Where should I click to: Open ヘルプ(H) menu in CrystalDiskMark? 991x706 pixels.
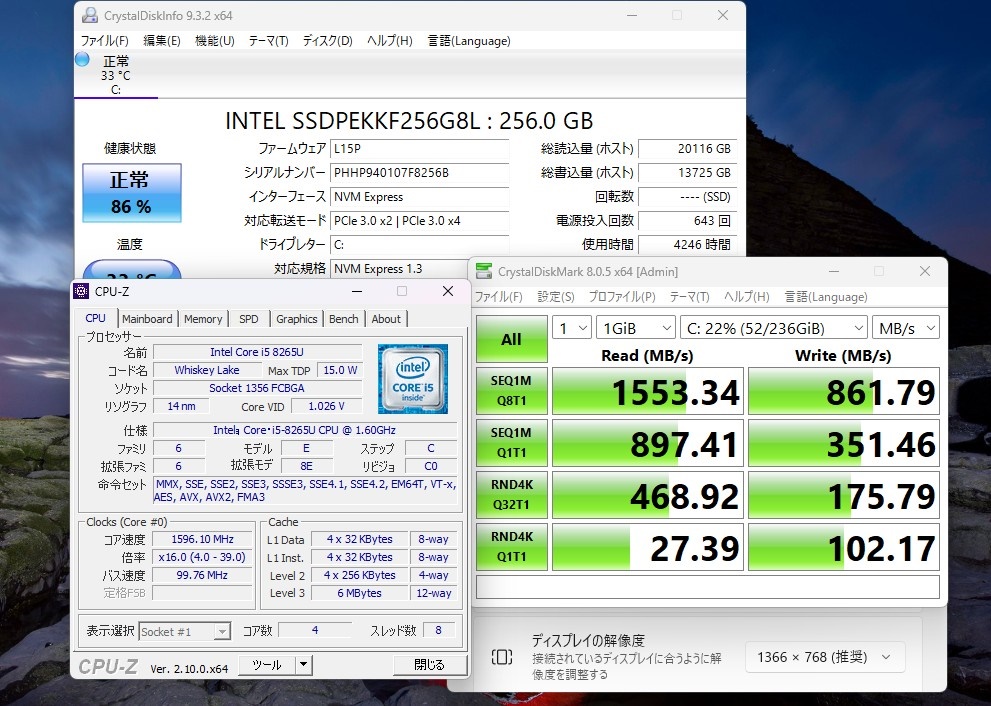746,296
